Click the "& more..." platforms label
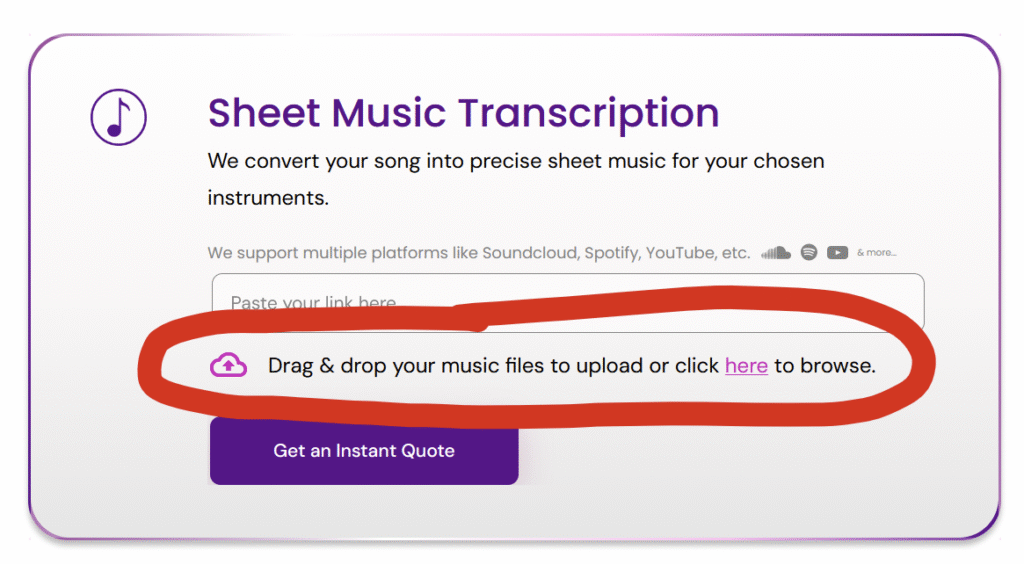Viewport: 1024px width, 564px height. (877, 253)
